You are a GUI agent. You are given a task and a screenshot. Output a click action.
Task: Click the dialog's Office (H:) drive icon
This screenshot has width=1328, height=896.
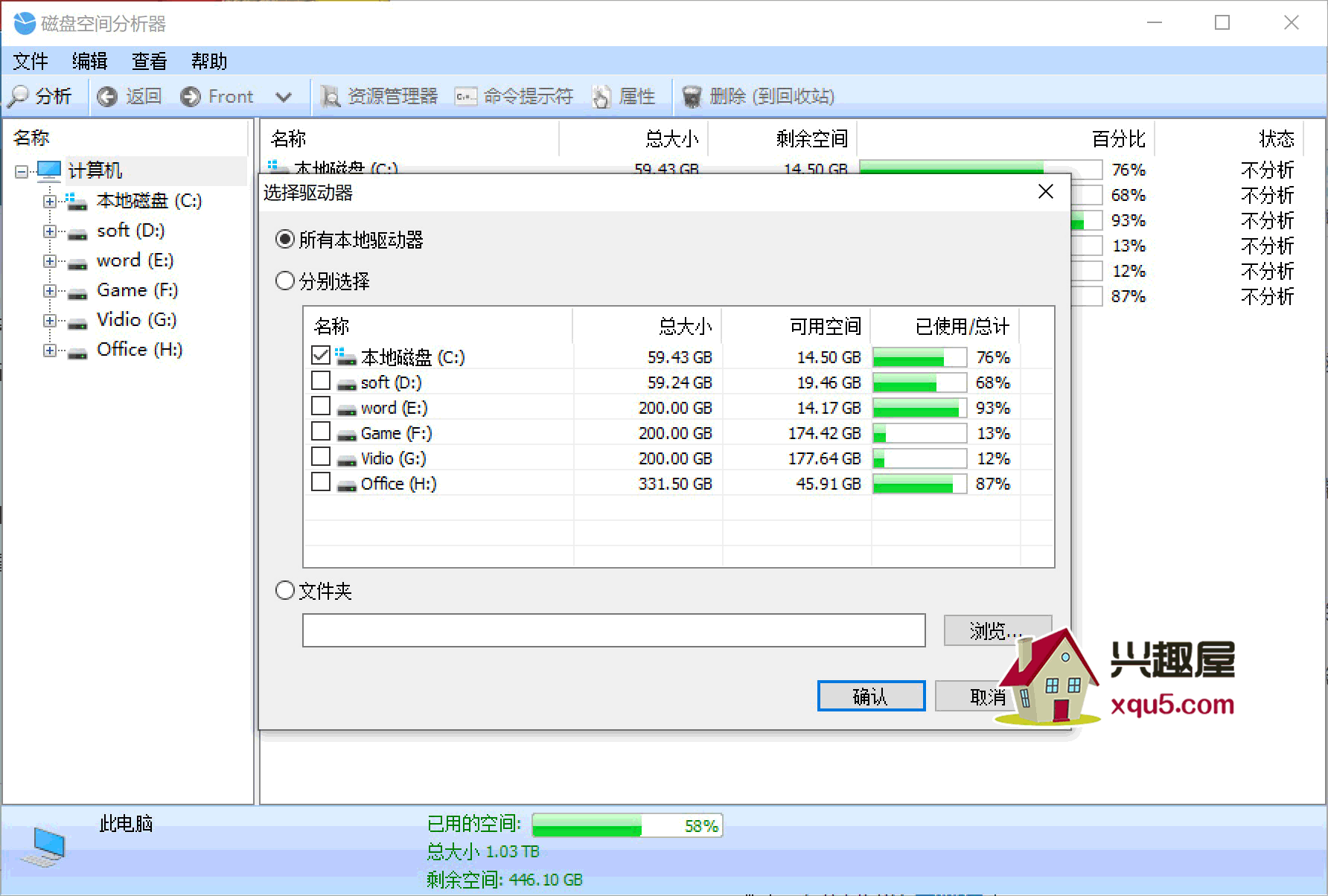346,487
